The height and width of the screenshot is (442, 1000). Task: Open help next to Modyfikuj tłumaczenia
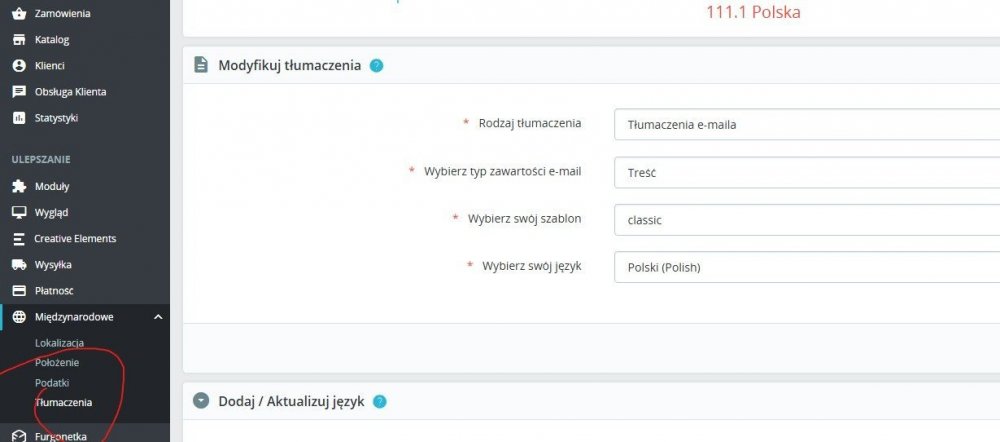376,66
